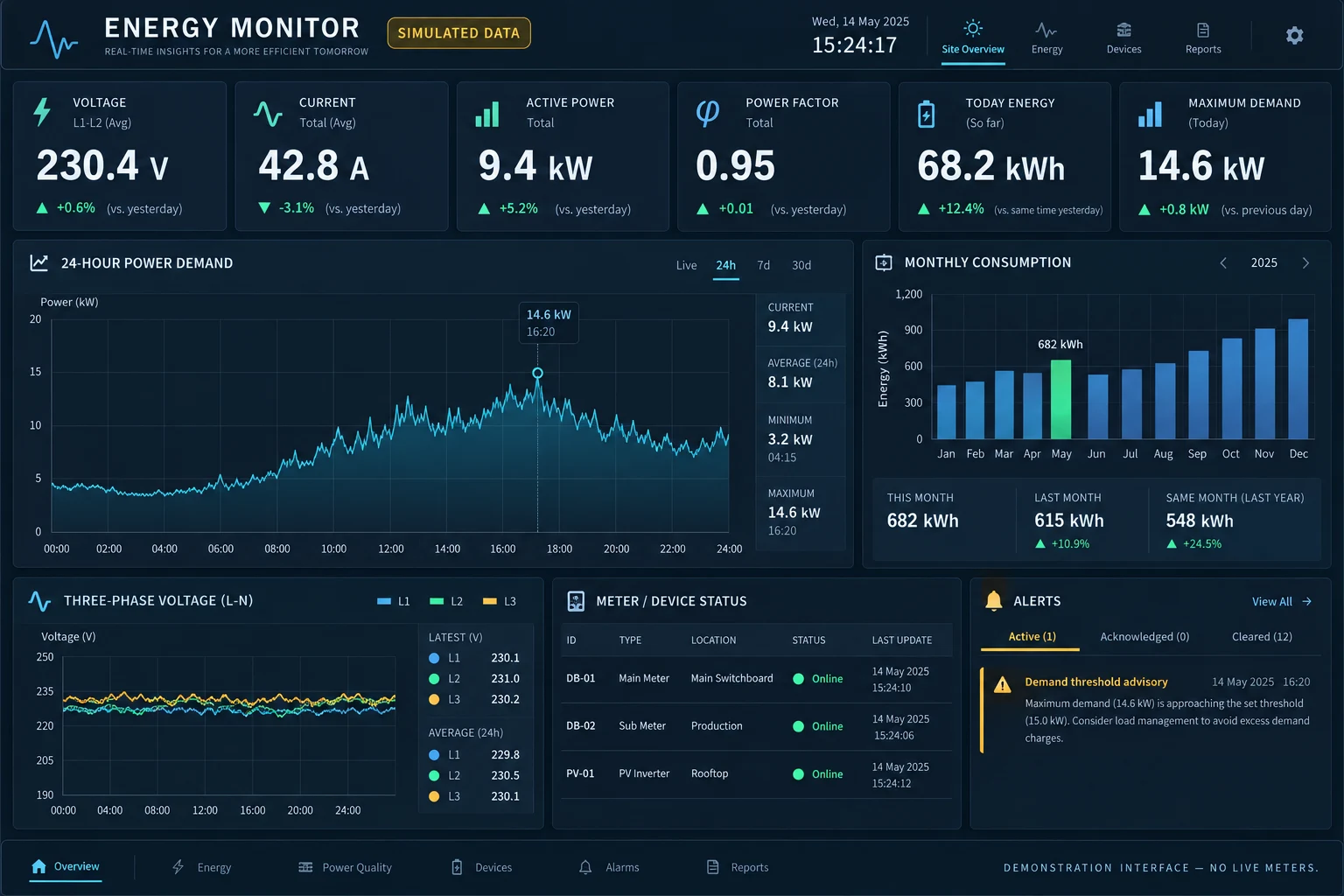1344x896 pixels.
Task: Click the Site Overview sun icon
Action: [x=973, y=28]
